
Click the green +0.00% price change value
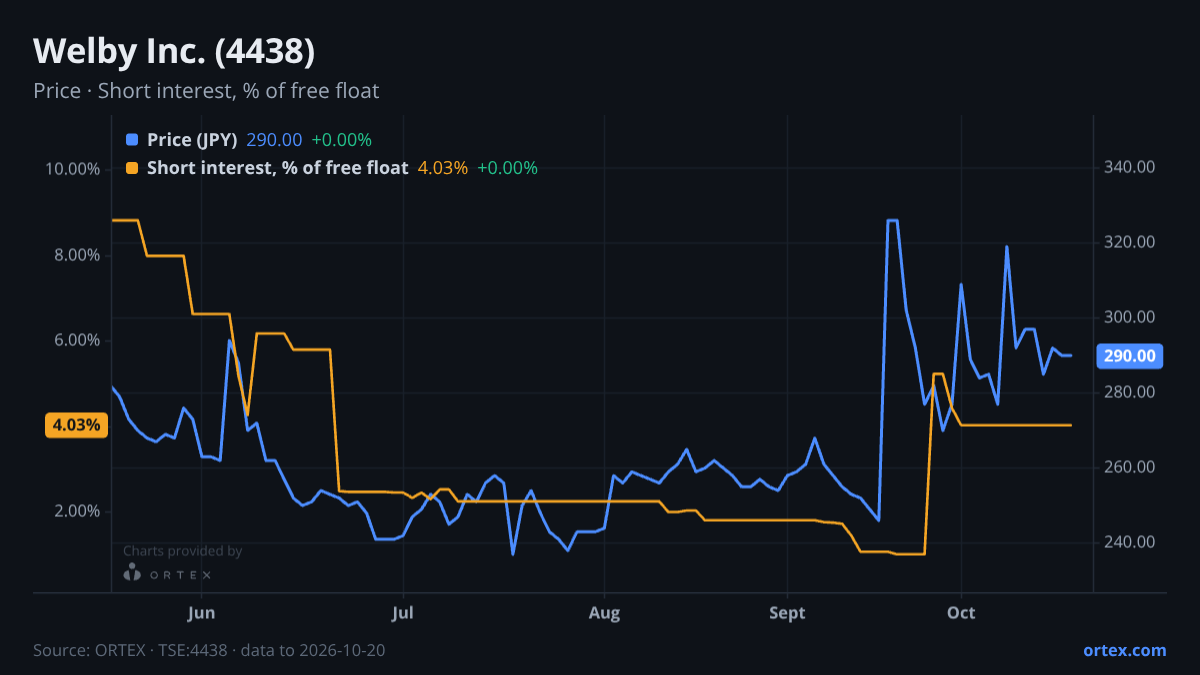(x=341, y=140)
